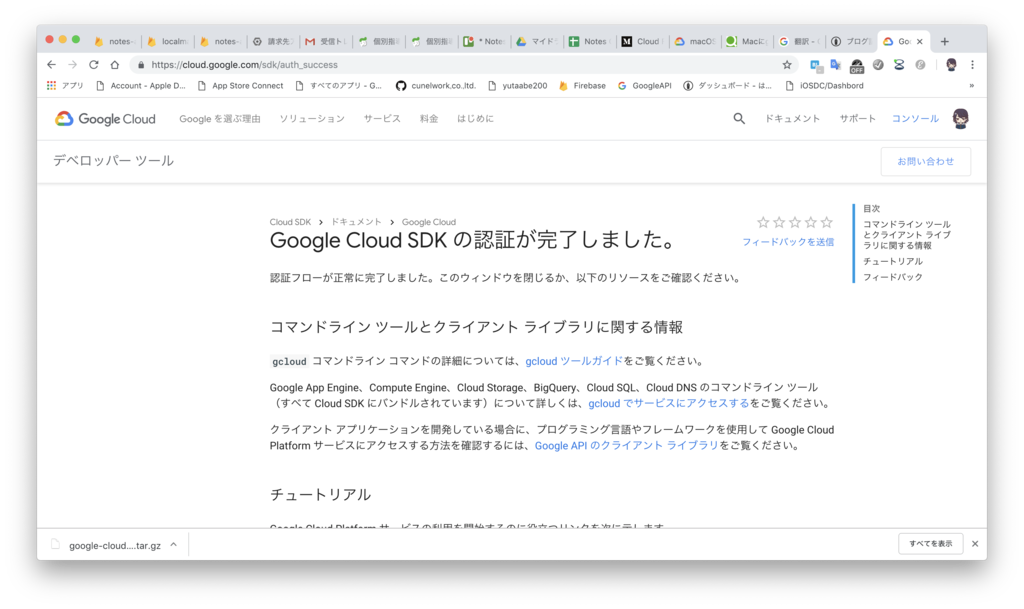The height and width of the screenshot is (609, 1024).
Task: Click the Google Cloud logo
Action: pyautogui.click(x=105, y=119)
